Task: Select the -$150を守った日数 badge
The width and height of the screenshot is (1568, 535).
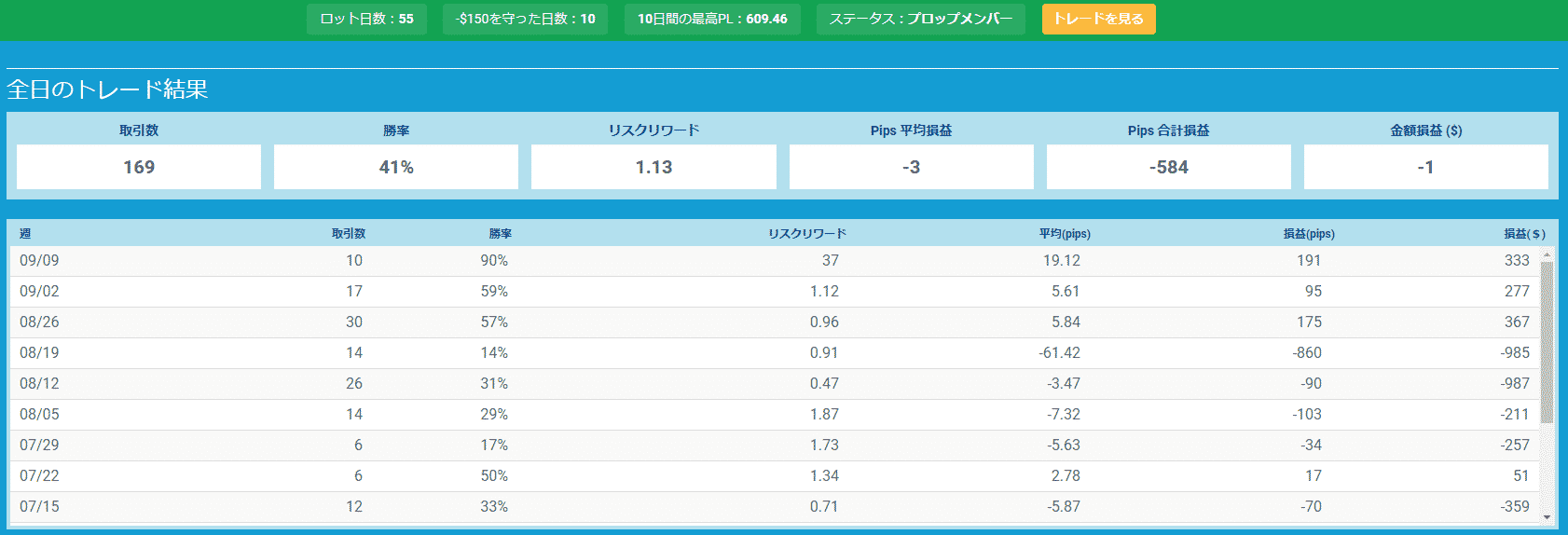Action: pyautogui.click(x=525, y=19)
